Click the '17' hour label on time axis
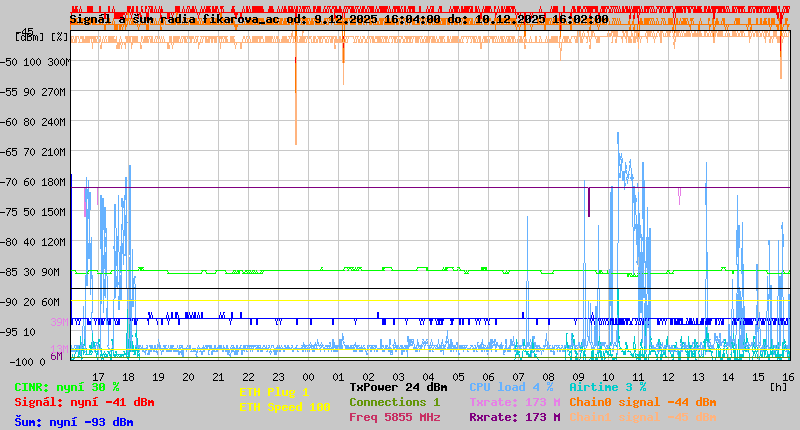 tap(98, 377)
